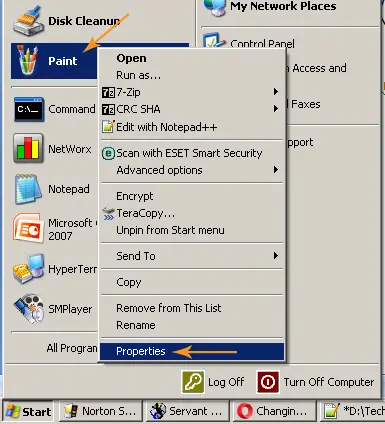
Task: Click the Microsoft PowerPoint 2007 icon
Action: point(28,229)
